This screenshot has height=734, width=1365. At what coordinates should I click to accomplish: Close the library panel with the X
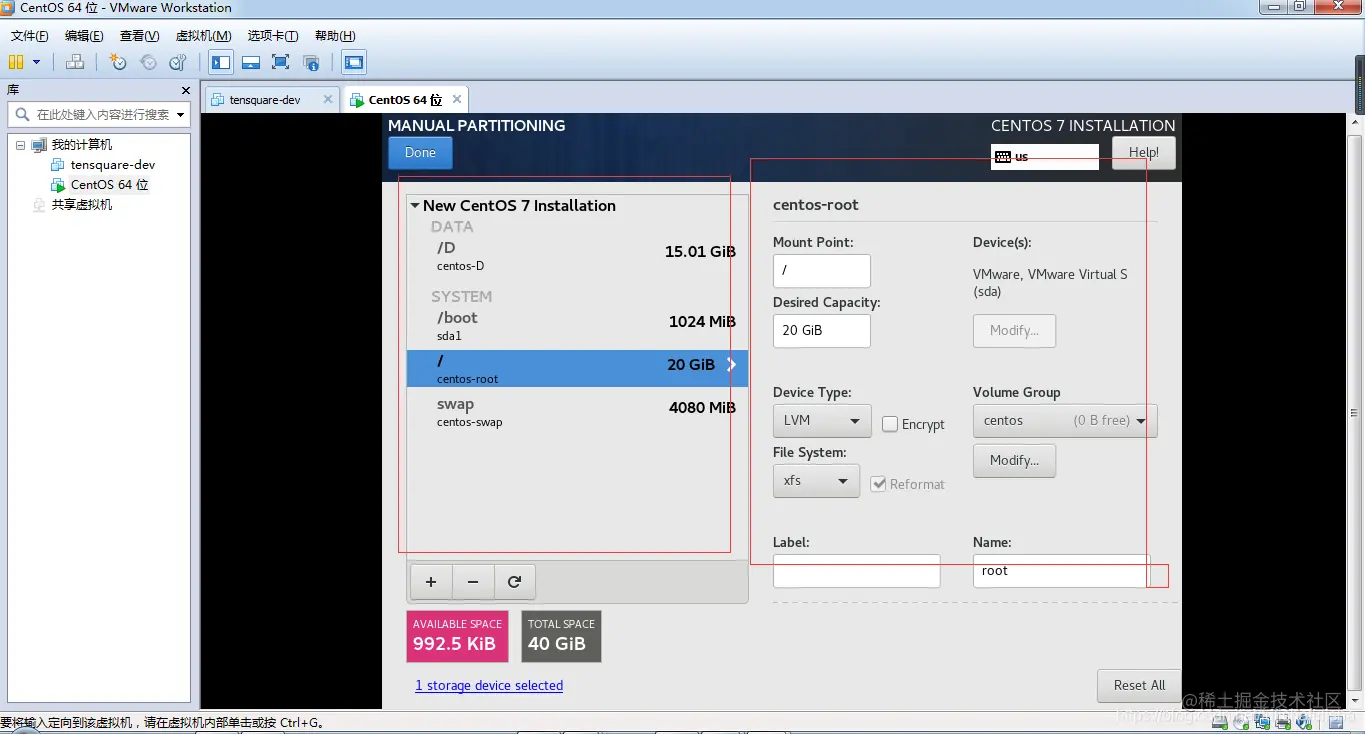tap(185, 90)
